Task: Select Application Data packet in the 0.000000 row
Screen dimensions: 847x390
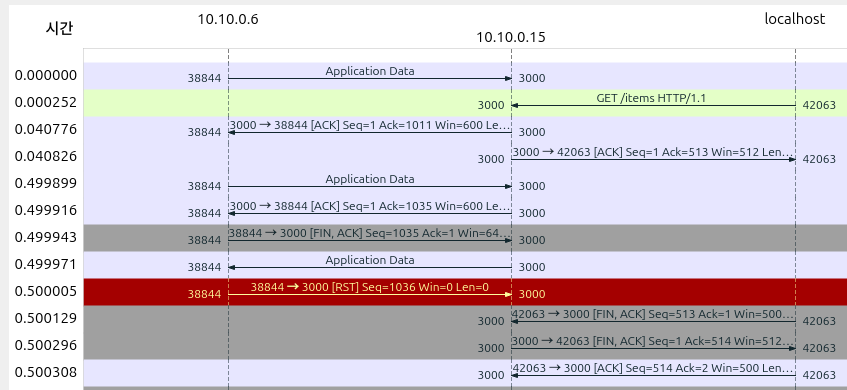Action: [x=370, y=71]
